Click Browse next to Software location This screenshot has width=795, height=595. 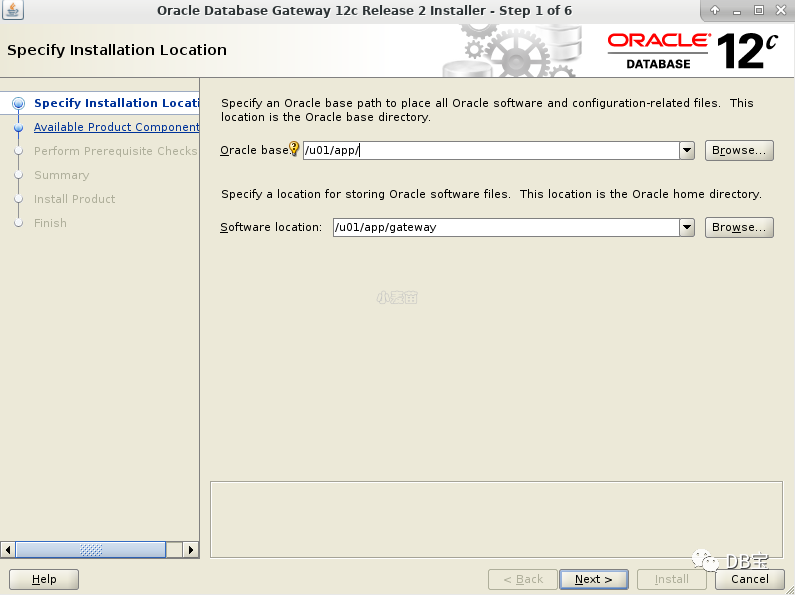pyautogui.click(x=739, y=228)
